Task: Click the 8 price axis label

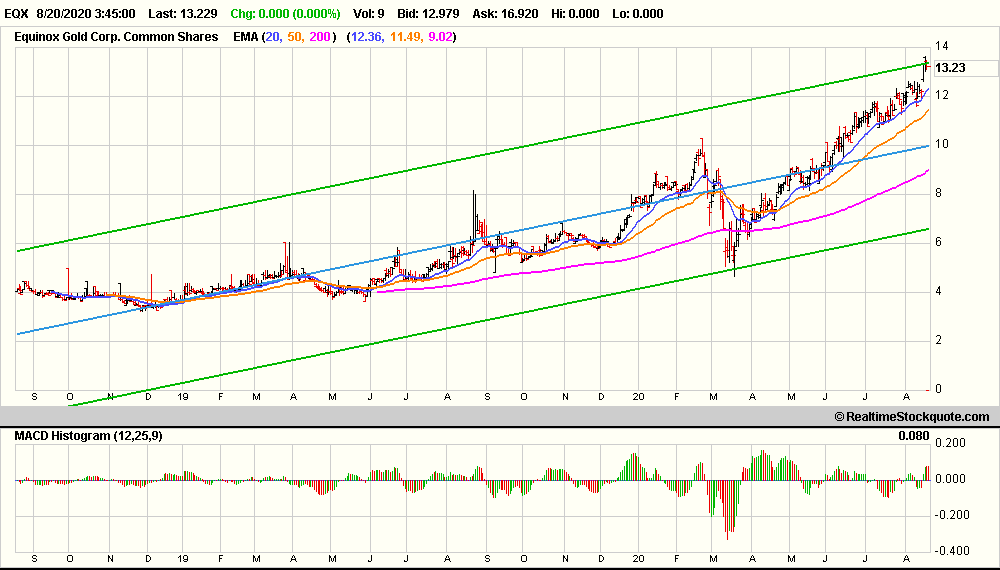Action: [x=938, y=193]
